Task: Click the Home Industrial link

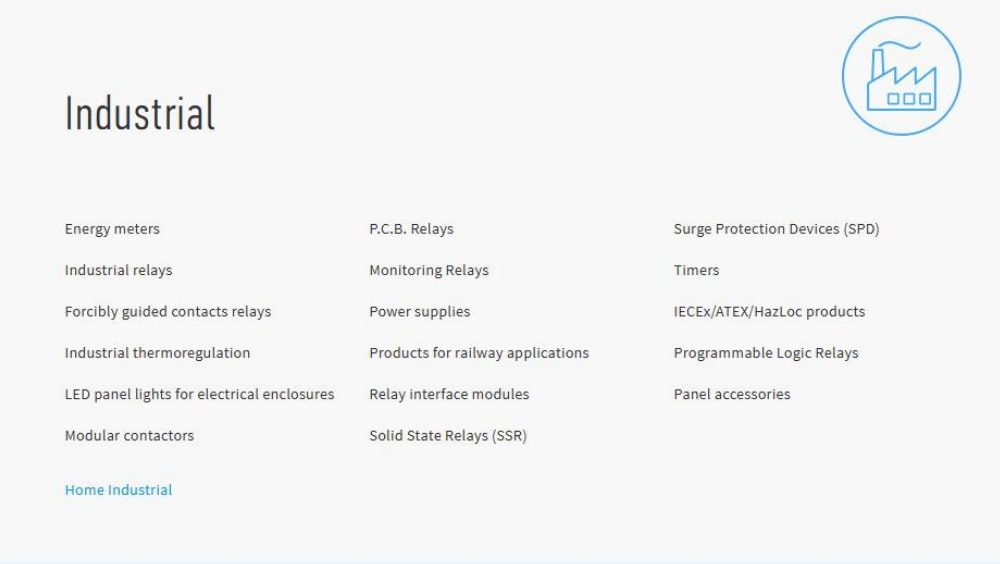Action: (118, 490)
